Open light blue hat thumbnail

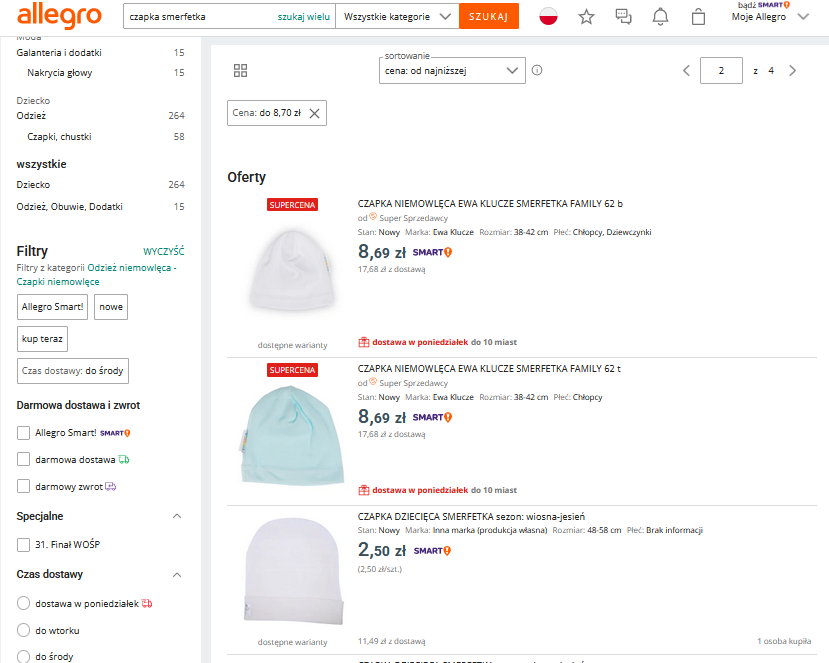(292, 435)
